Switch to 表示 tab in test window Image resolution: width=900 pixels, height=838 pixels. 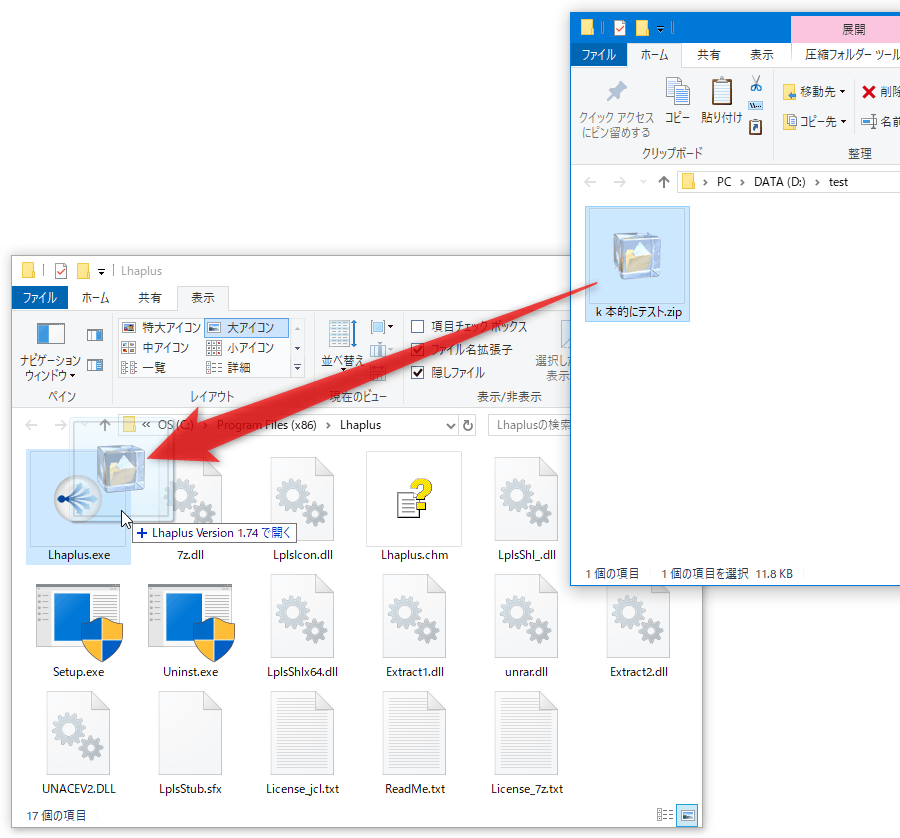click(762, 55)
